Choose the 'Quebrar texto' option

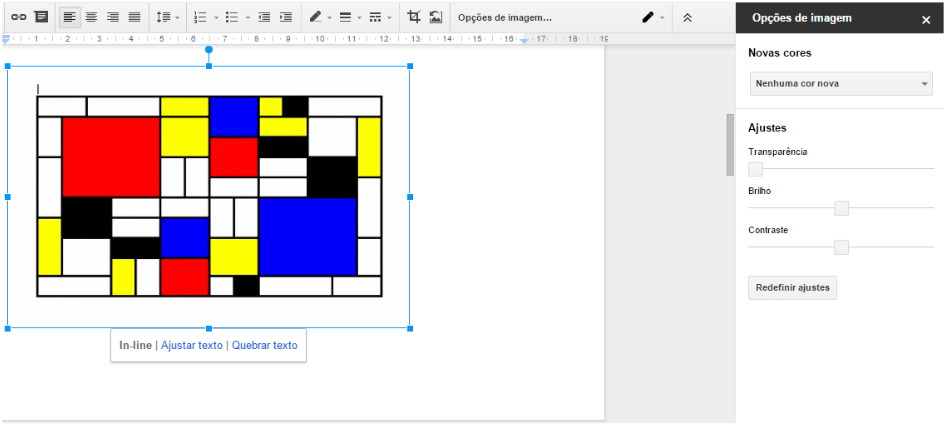pyautogui.click(x=264, y=345)
